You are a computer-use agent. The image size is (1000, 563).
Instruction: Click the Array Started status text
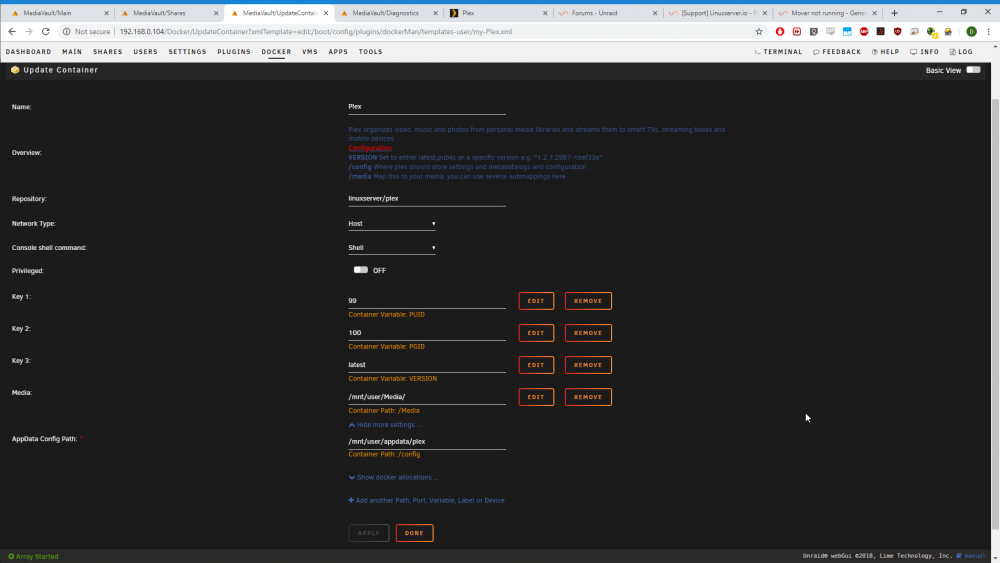[33, 556]
